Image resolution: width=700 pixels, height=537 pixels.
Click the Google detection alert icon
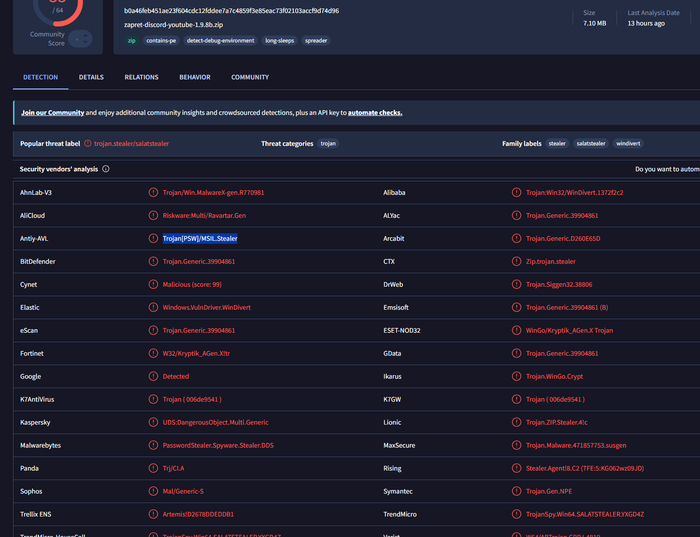[153, 376]
